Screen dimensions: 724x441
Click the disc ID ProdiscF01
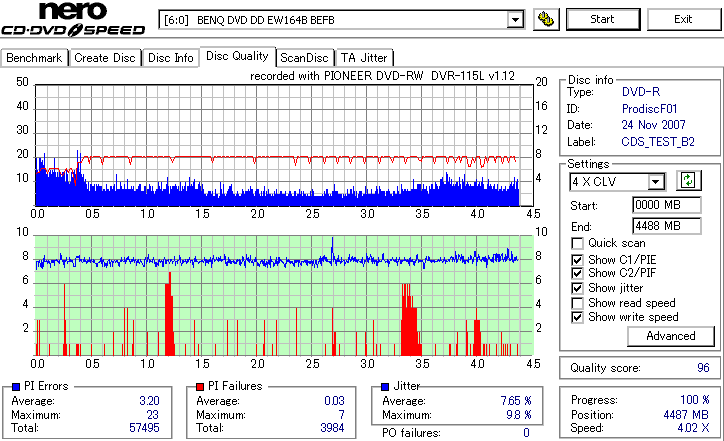649,109
